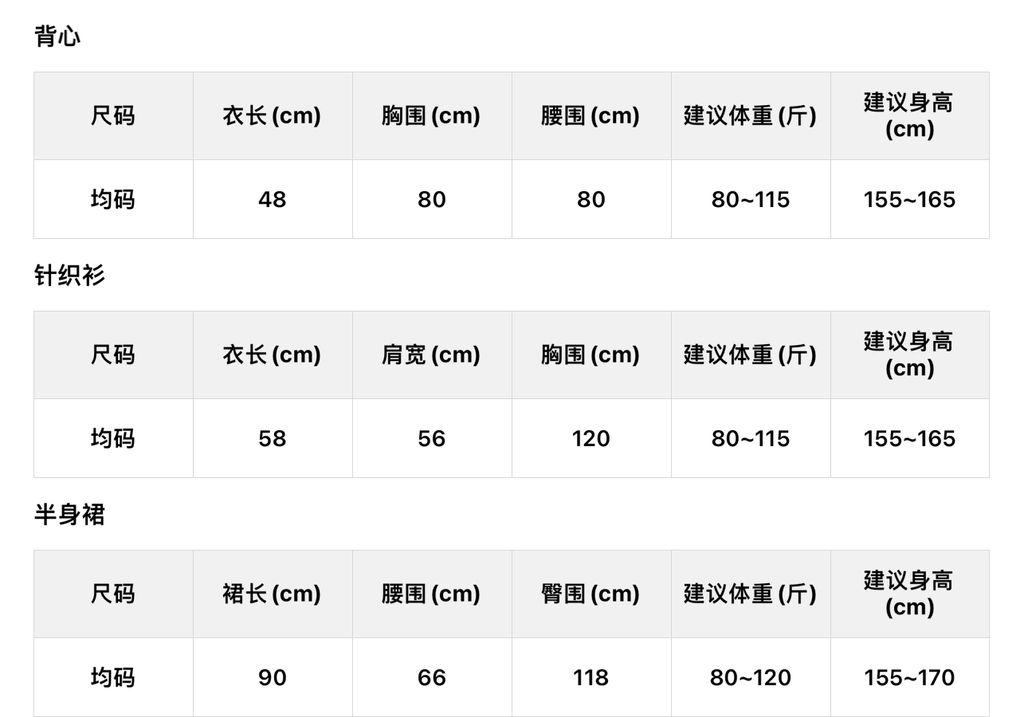Select the 胸围 value 120 cell
The width and height of the screenshot is (1024, 717).
(590, 438)
